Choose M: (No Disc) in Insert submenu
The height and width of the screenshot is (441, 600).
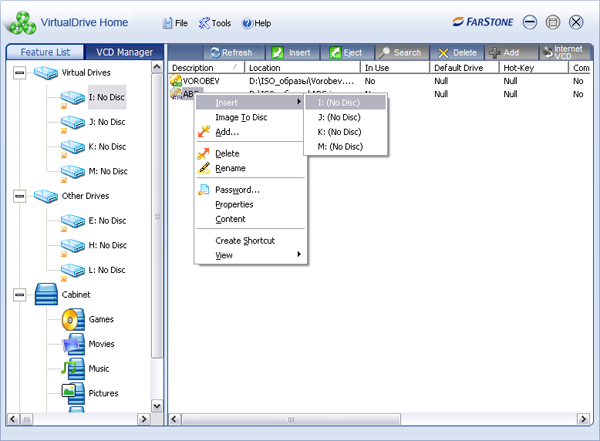pos(345,146)
